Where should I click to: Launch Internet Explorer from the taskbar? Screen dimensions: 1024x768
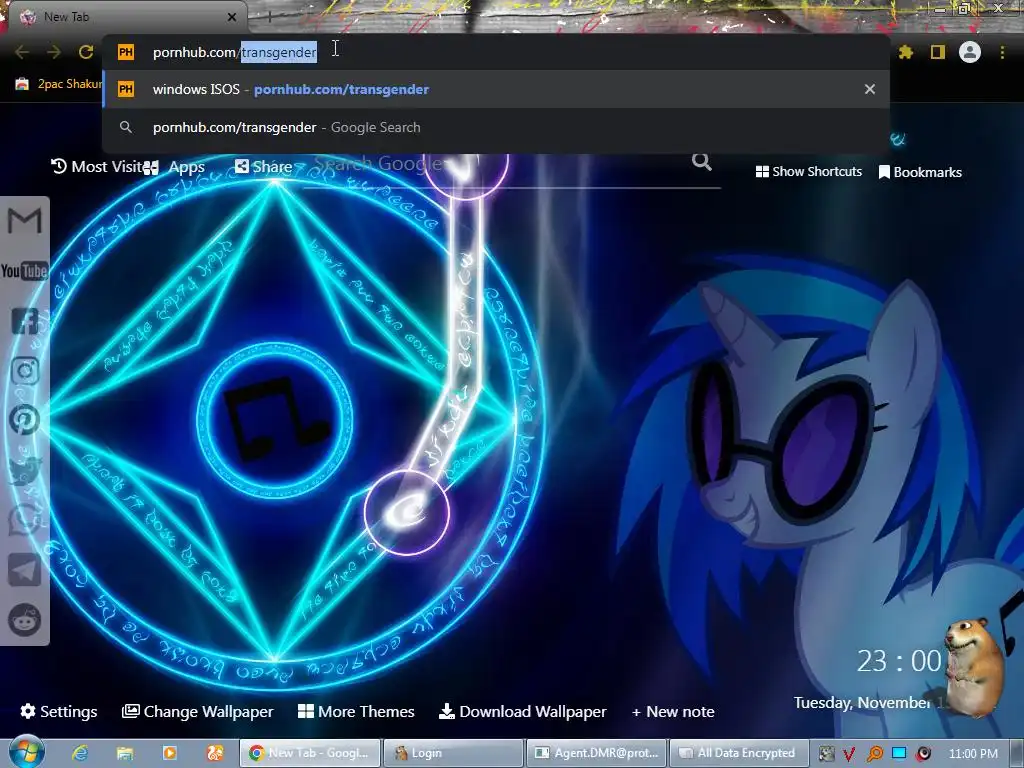point(80,753)
